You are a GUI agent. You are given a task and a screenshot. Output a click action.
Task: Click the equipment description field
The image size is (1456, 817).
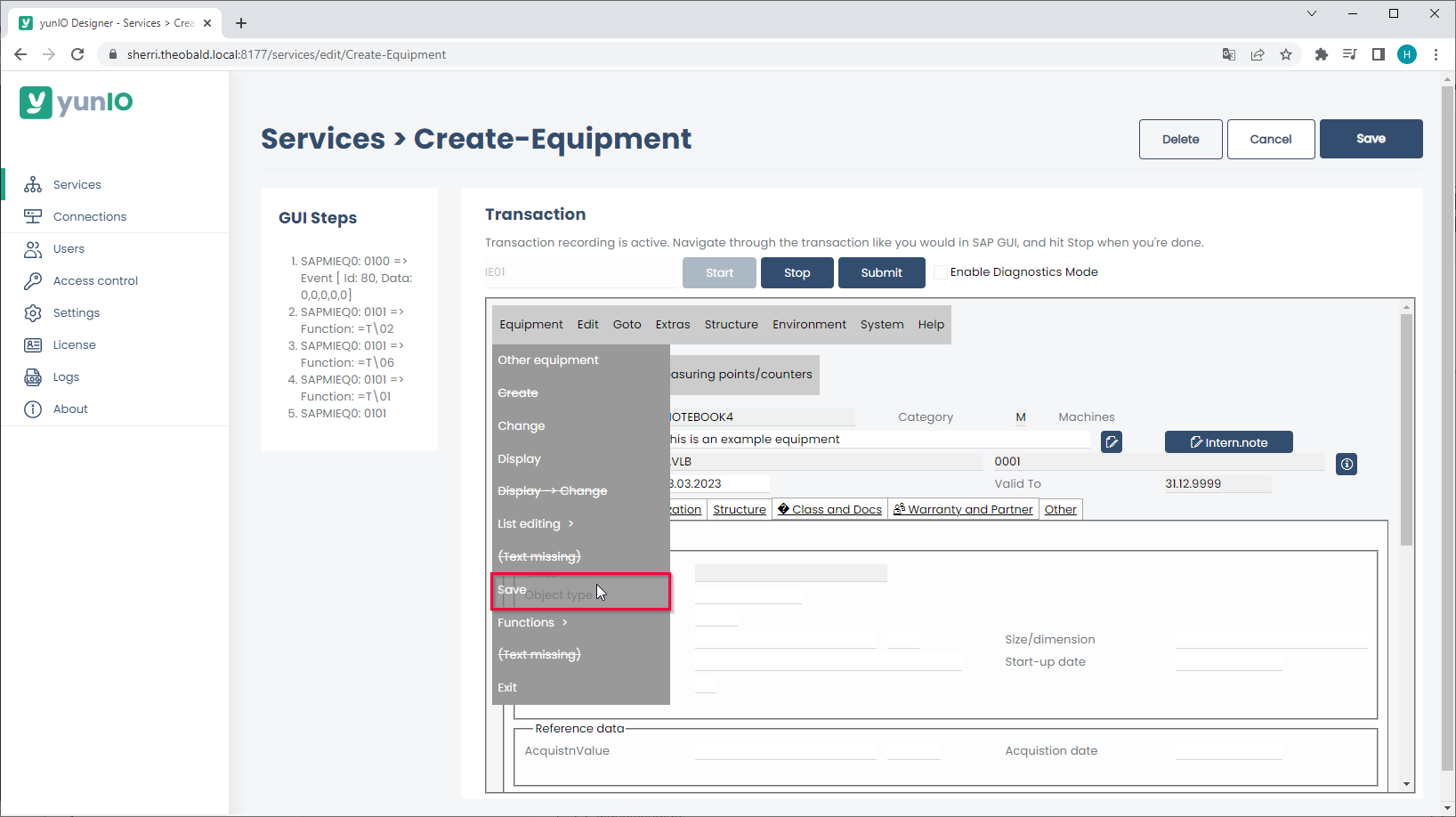click(879, 440)
